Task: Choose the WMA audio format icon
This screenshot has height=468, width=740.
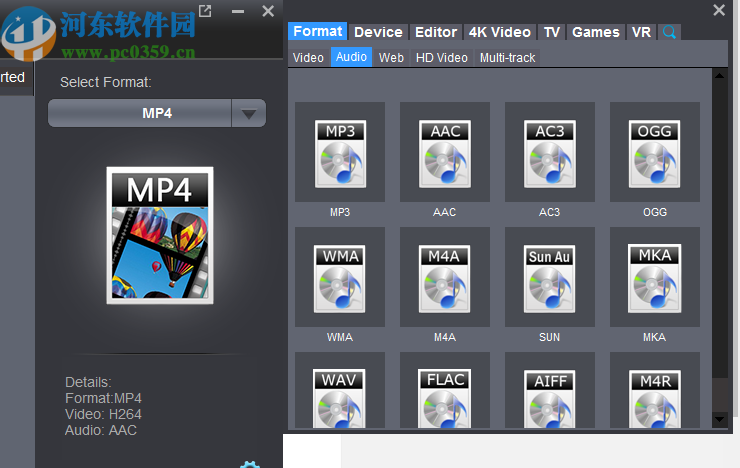Action: [x=340, y=277]
